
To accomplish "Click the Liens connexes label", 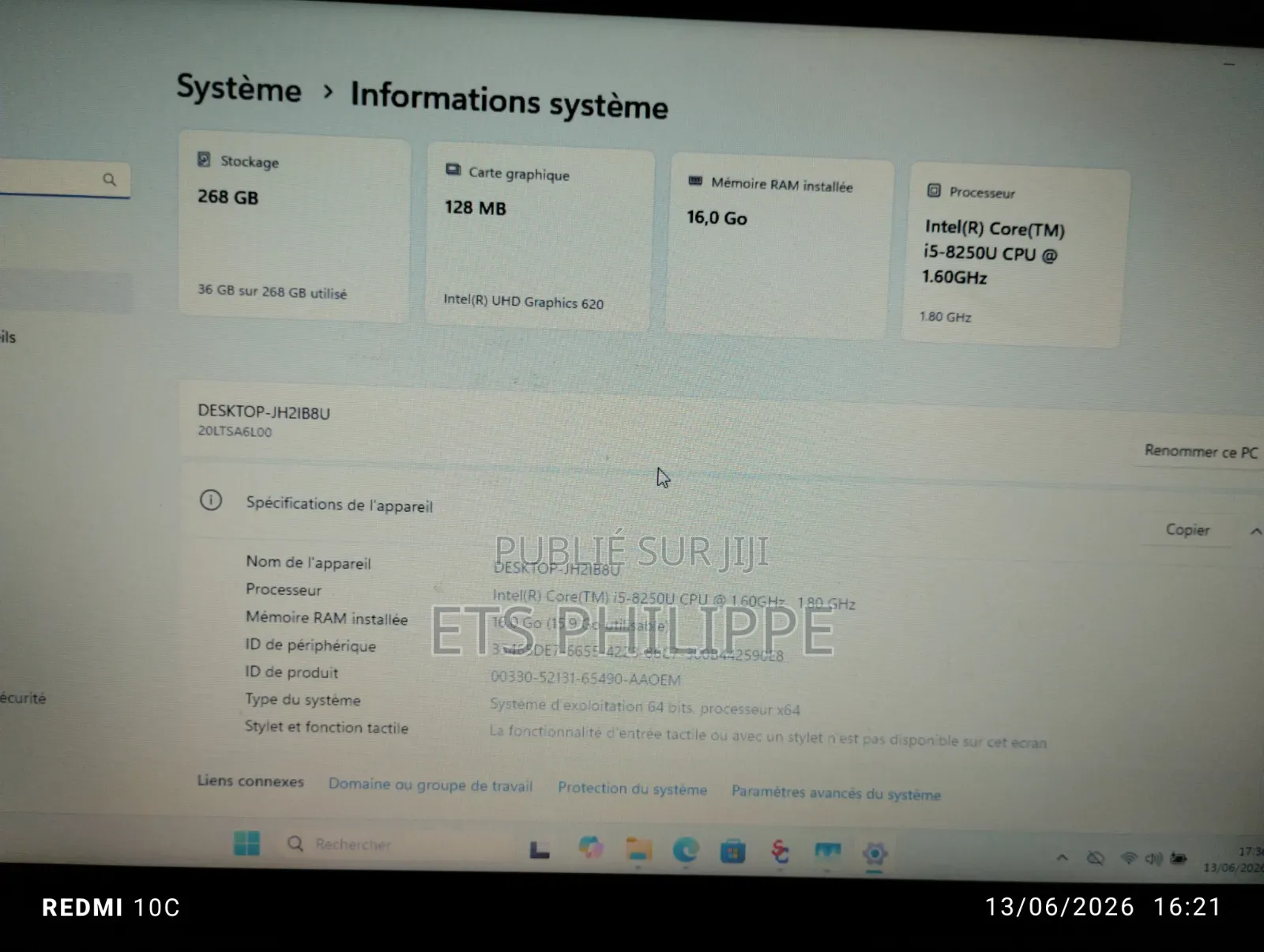I will click(x=250, y=781).
